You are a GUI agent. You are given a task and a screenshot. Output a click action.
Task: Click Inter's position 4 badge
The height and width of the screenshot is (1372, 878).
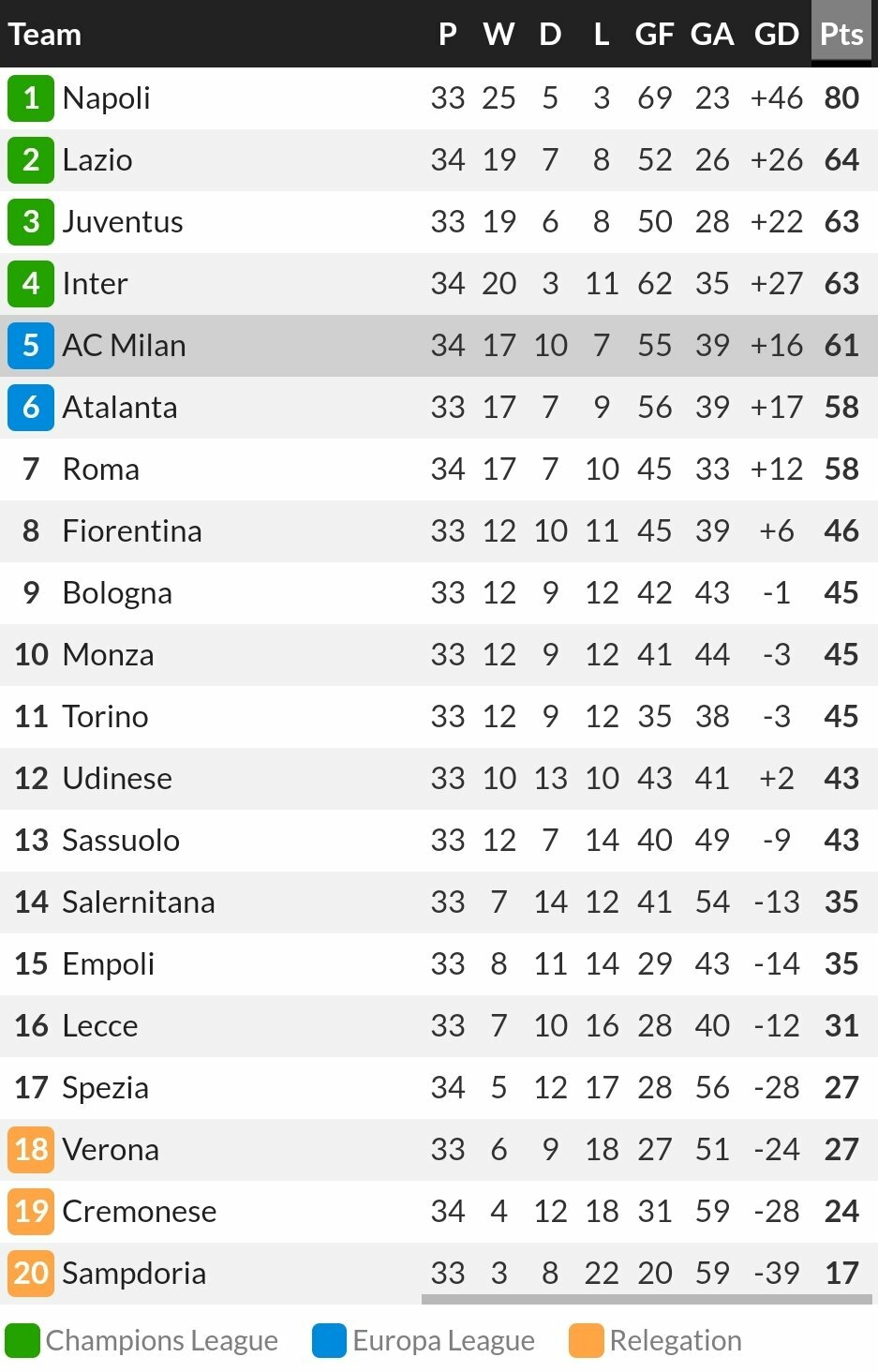(x=31, y=283)
